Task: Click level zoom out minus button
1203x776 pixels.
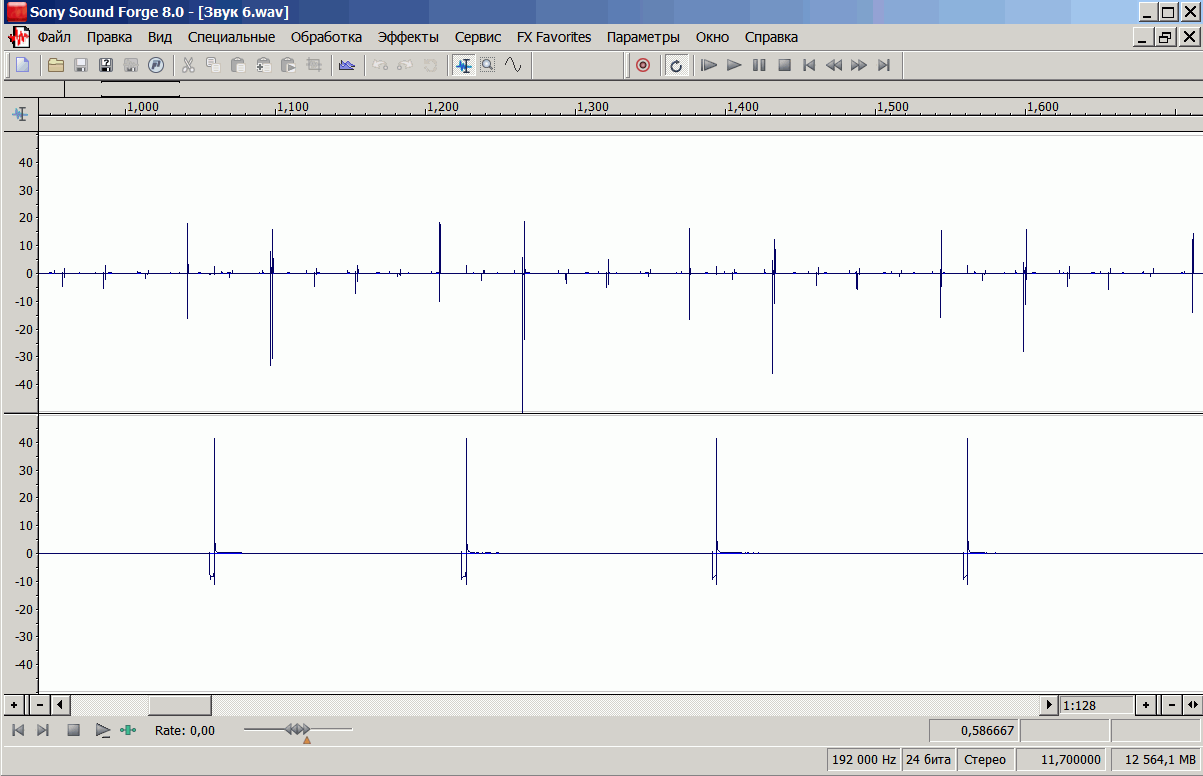Action: click(x=41, y=705)
